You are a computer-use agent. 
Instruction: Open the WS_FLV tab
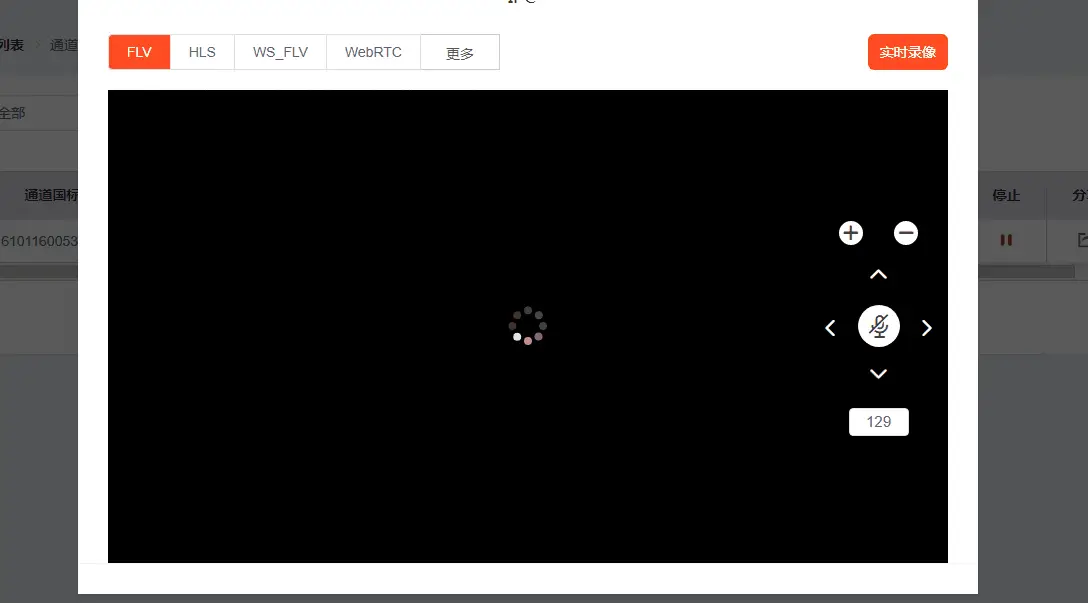click(x=280, y=52)
